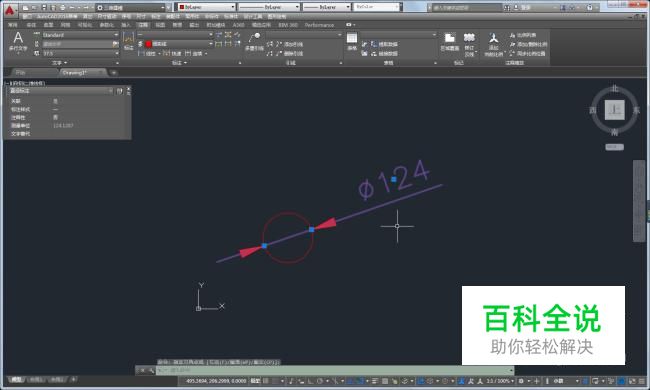The width and height of the screenshot is (650, 390).
Task: Expand the Dimensions panel title
Action: coord(179,63)
